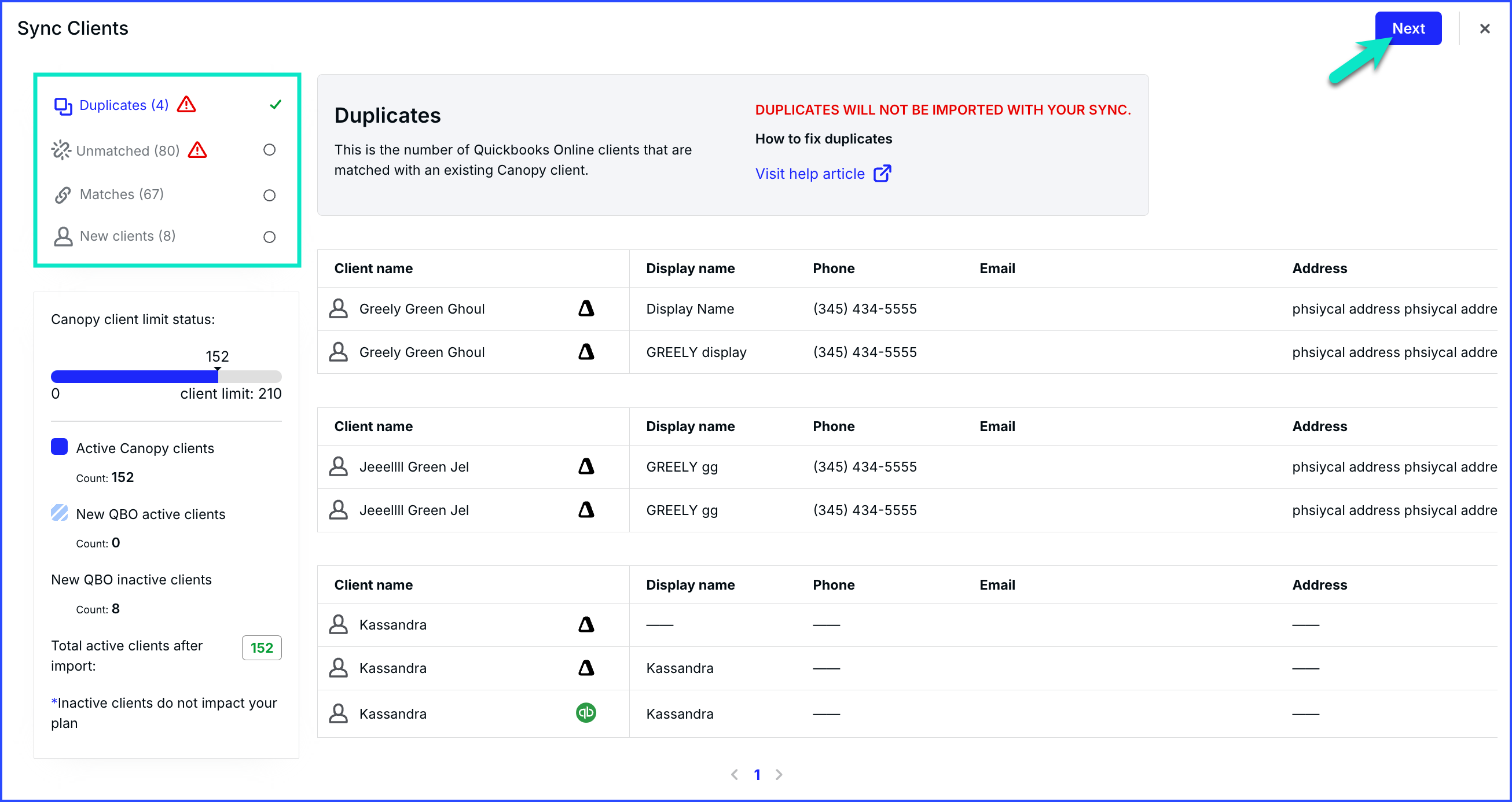Open the Visit help article link
Screen dimensions: 1512x802
[x=809, y=174]
